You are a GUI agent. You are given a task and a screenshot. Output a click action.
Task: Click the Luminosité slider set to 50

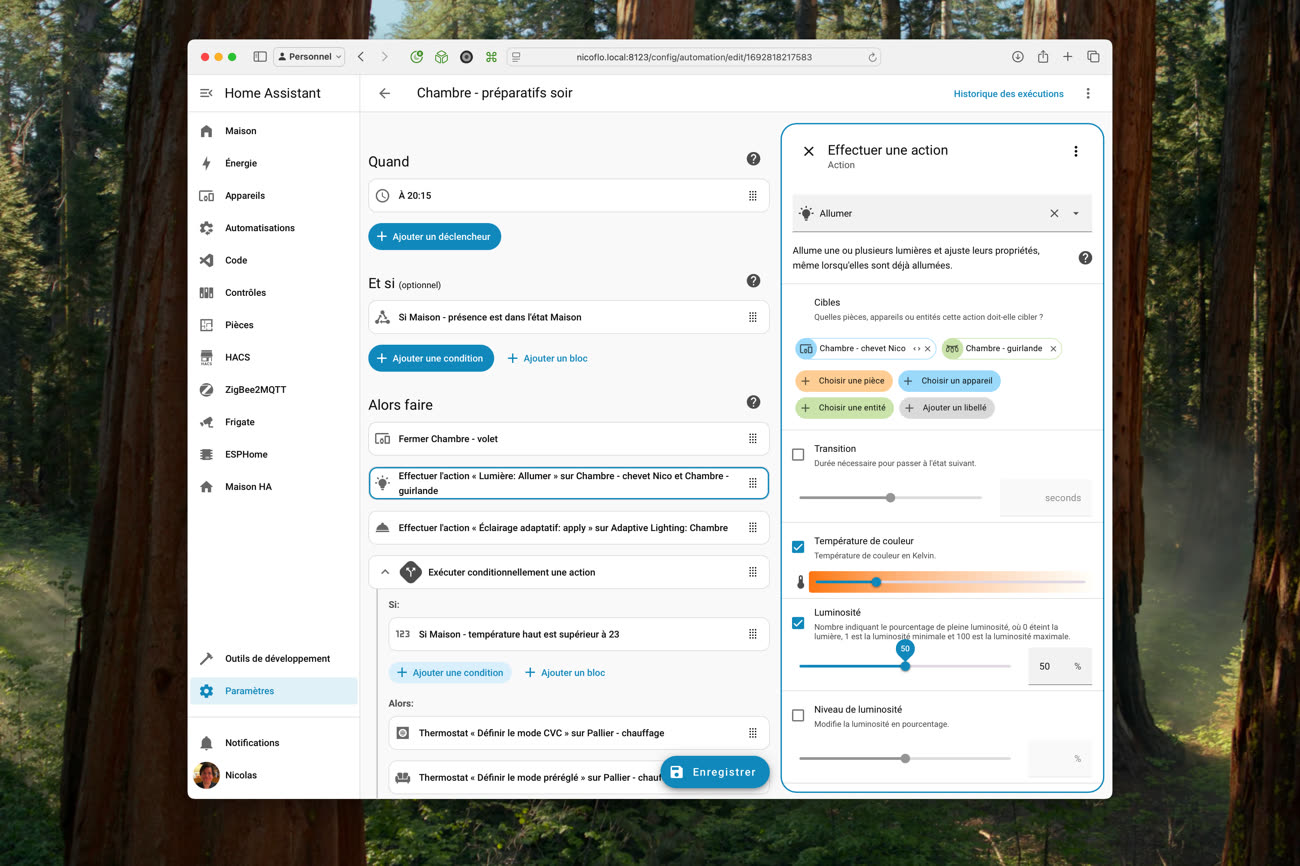[905, 666]
